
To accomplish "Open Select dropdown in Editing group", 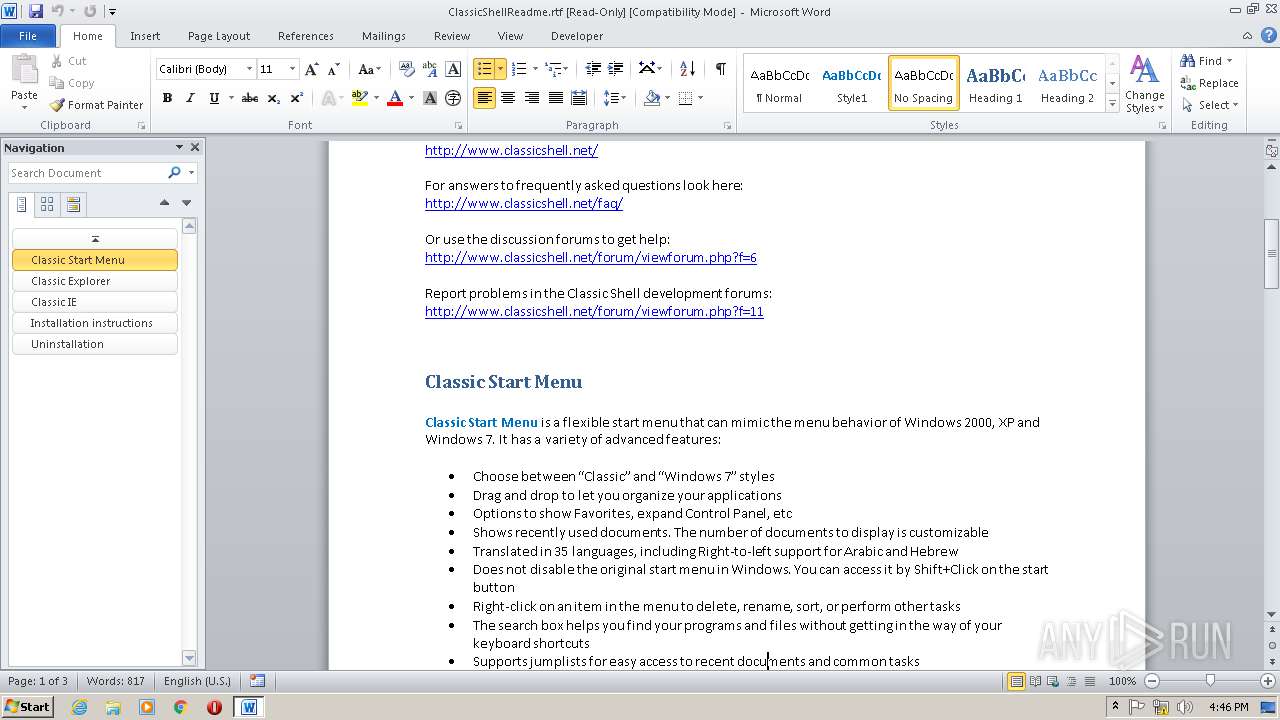I will 1209,105.
